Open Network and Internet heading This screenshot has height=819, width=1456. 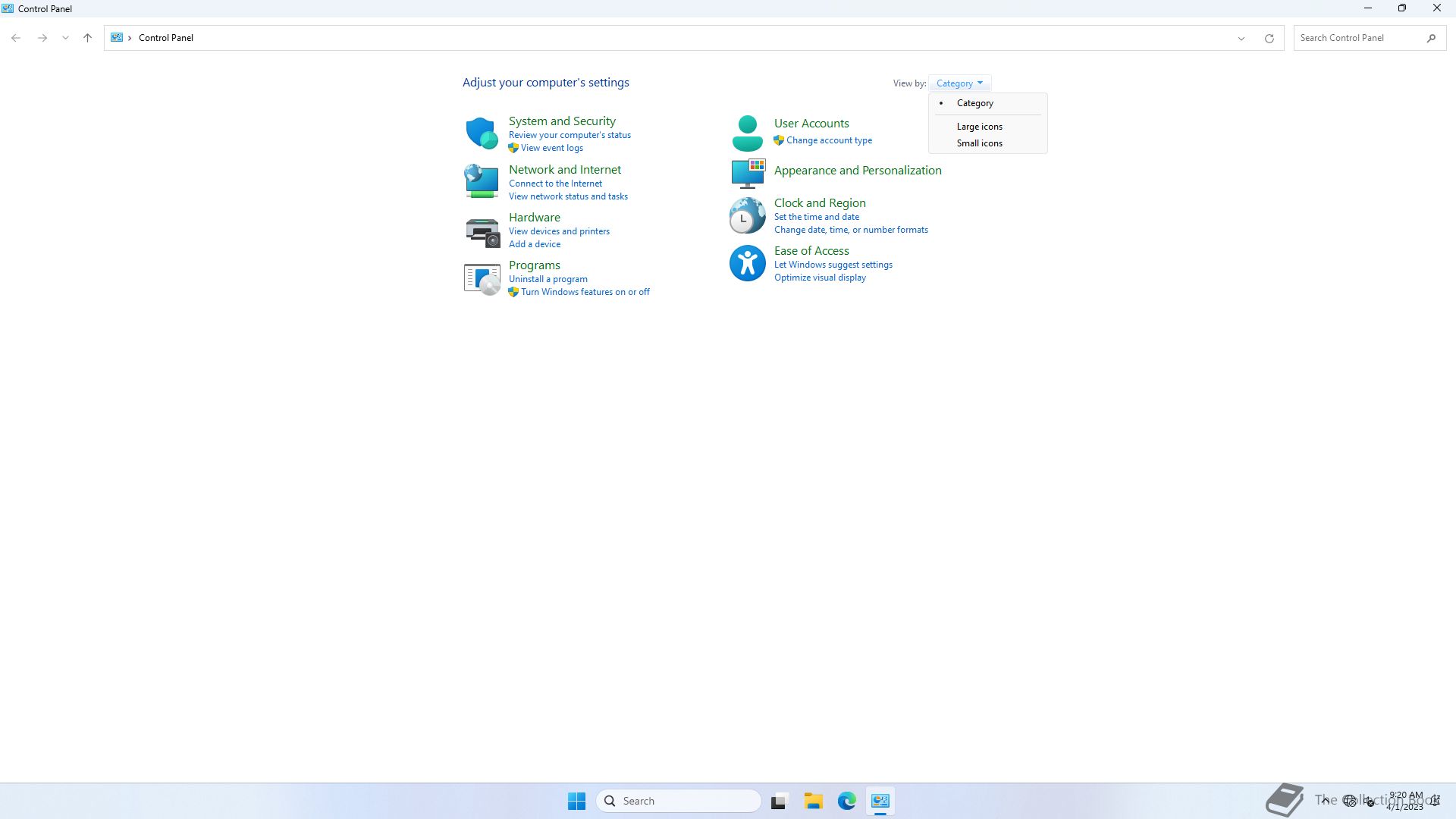565,170
